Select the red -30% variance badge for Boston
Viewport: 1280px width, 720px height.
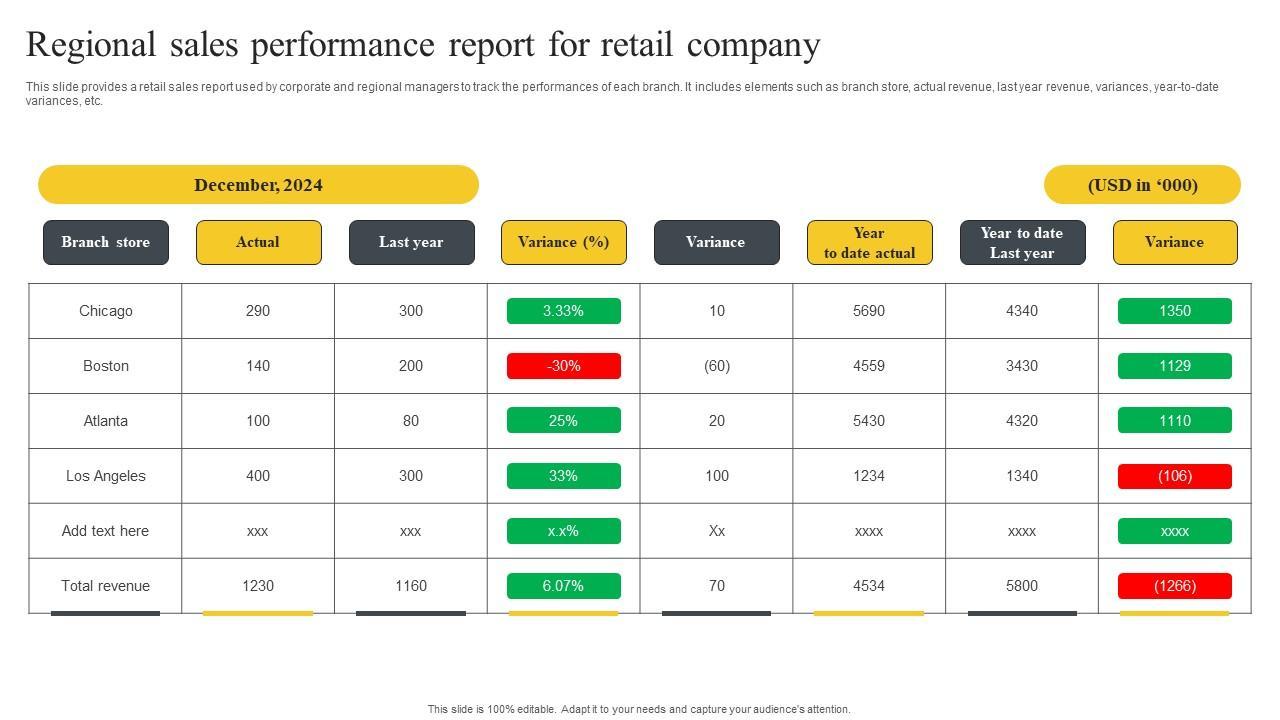pos(564,366)
